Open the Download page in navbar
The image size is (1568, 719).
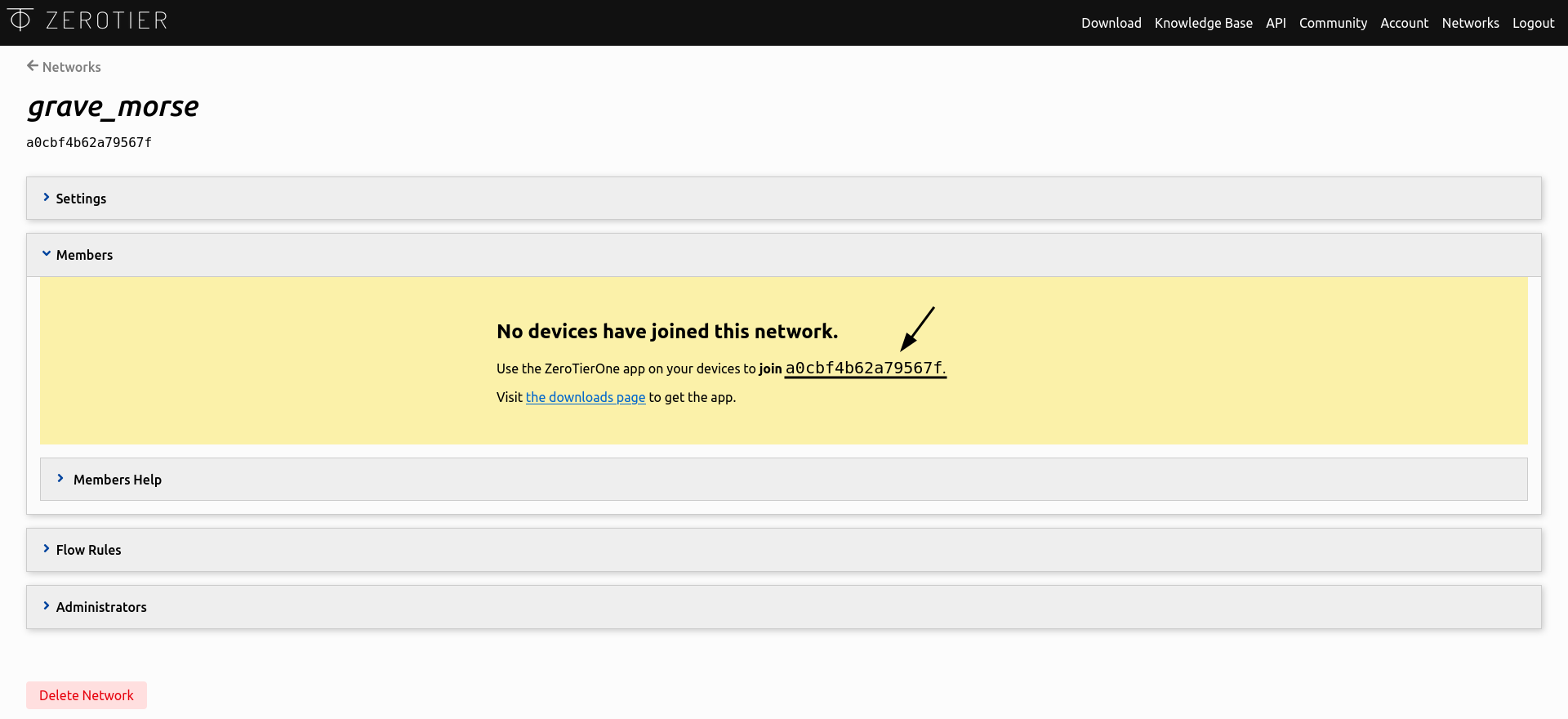(1111, 23)
